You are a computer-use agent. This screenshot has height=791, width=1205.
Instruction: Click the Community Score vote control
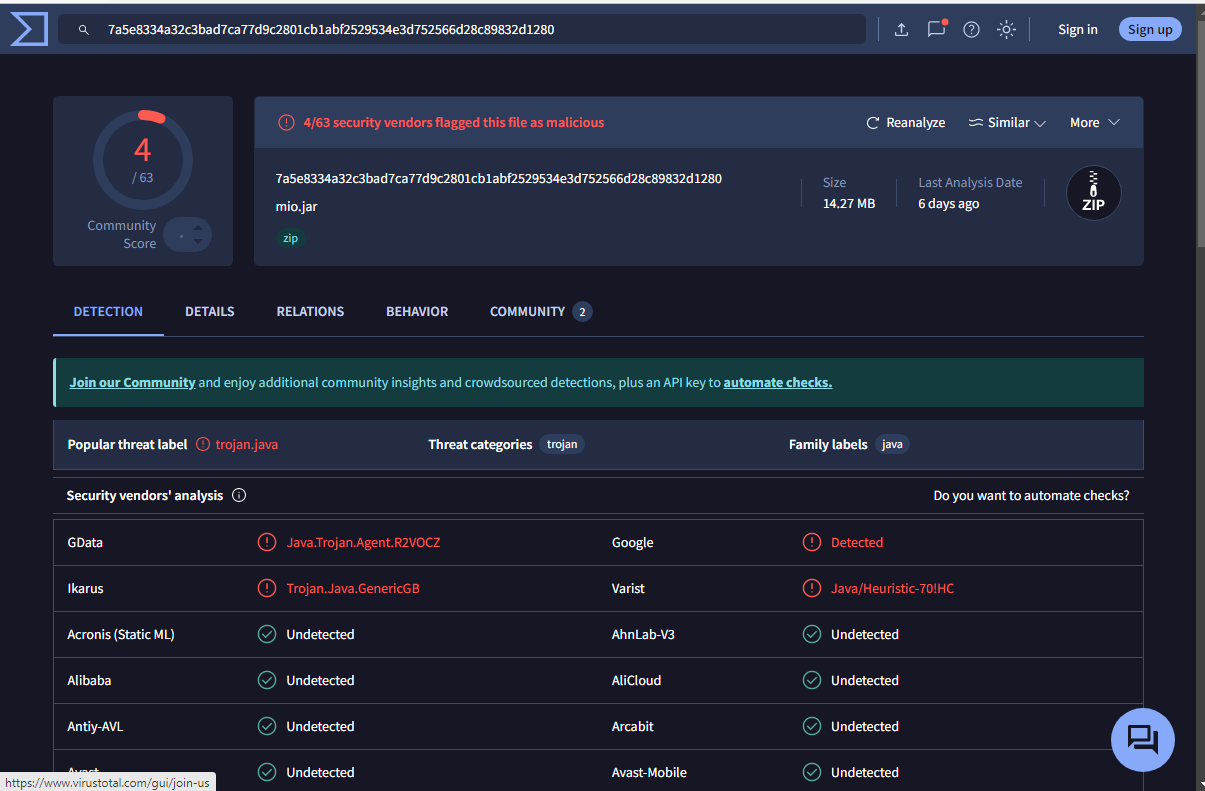(x=187, y=235)
